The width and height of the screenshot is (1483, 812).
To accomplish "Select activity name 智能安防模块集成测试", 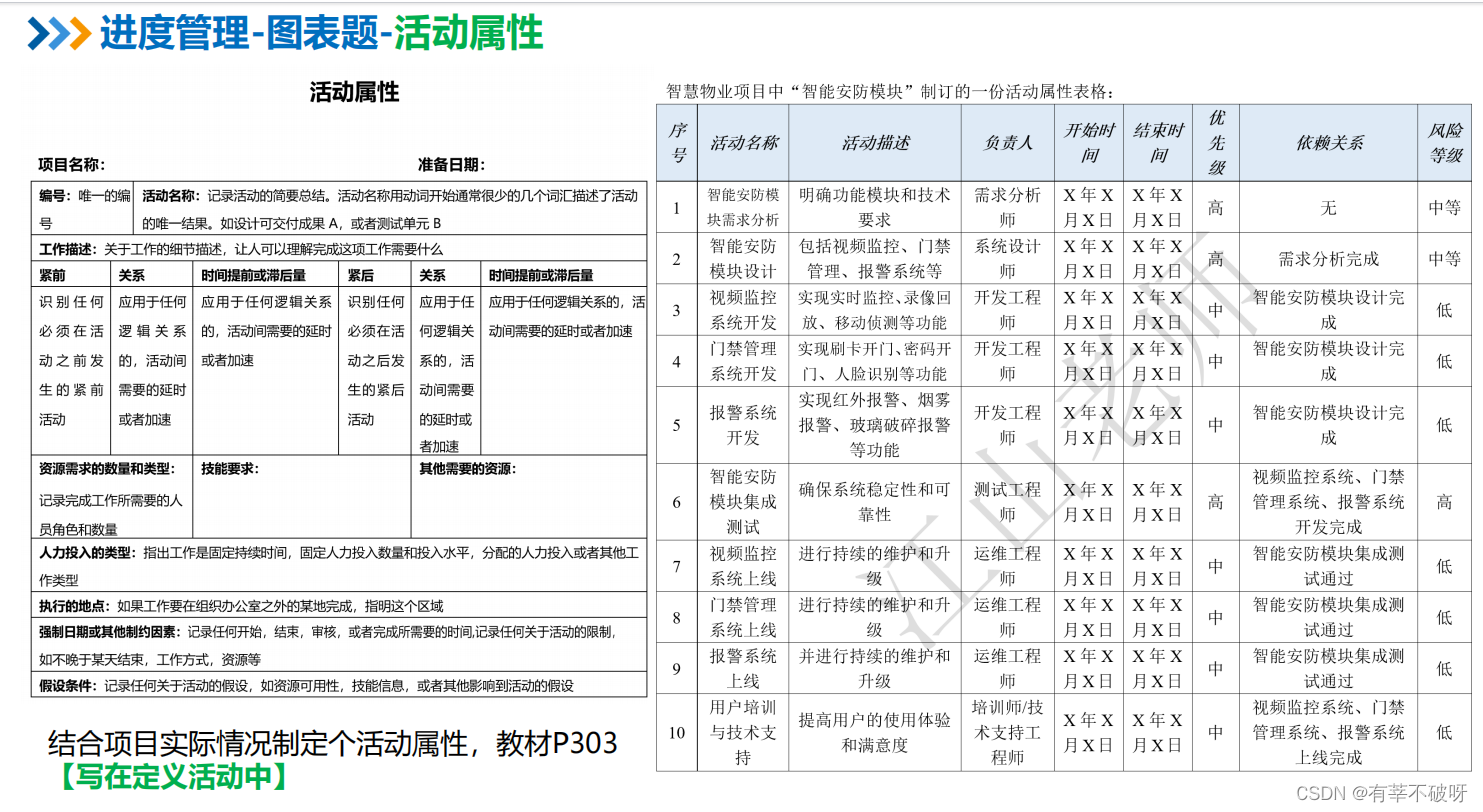I will 743,502.
